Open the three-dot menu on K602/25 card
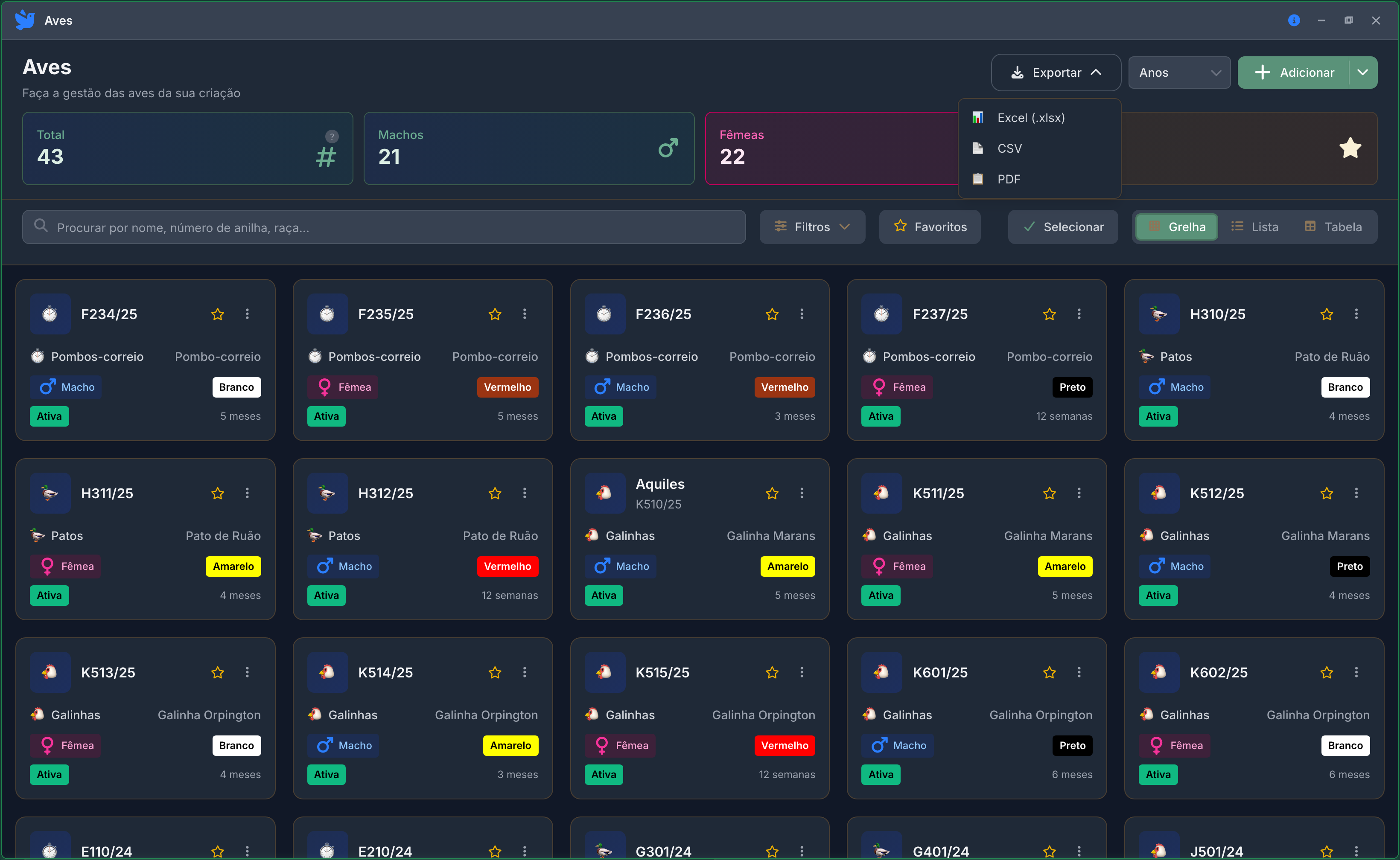The width and height of the screenshot is (1400, 860). [x=1356, y=672]
